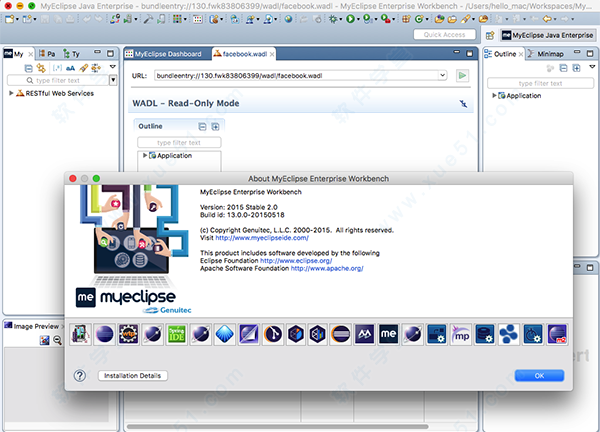This screenshot has height=432, width=600.
Task: Expand Application in the WADL editor outline
Action: (x=145, y=155)
